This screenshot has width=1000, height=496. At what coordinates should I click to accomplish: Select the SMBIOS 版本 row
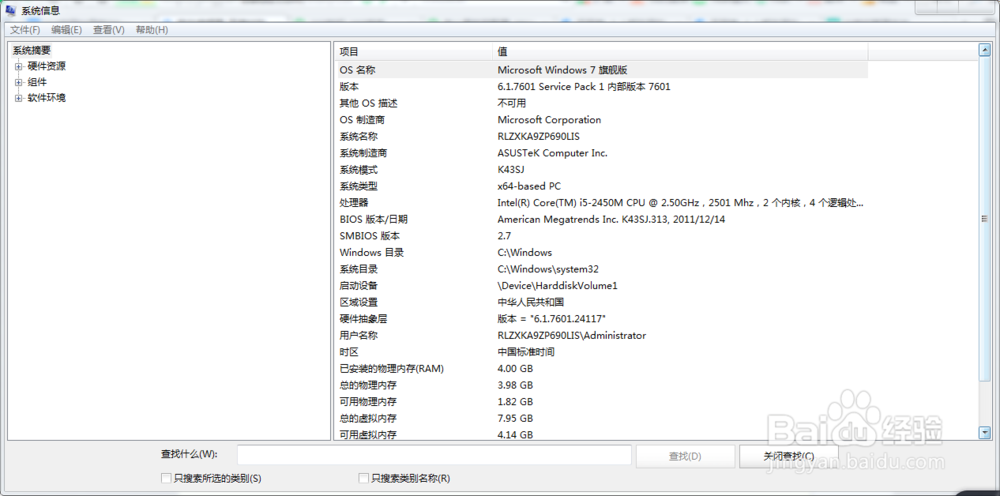(601, 236)
